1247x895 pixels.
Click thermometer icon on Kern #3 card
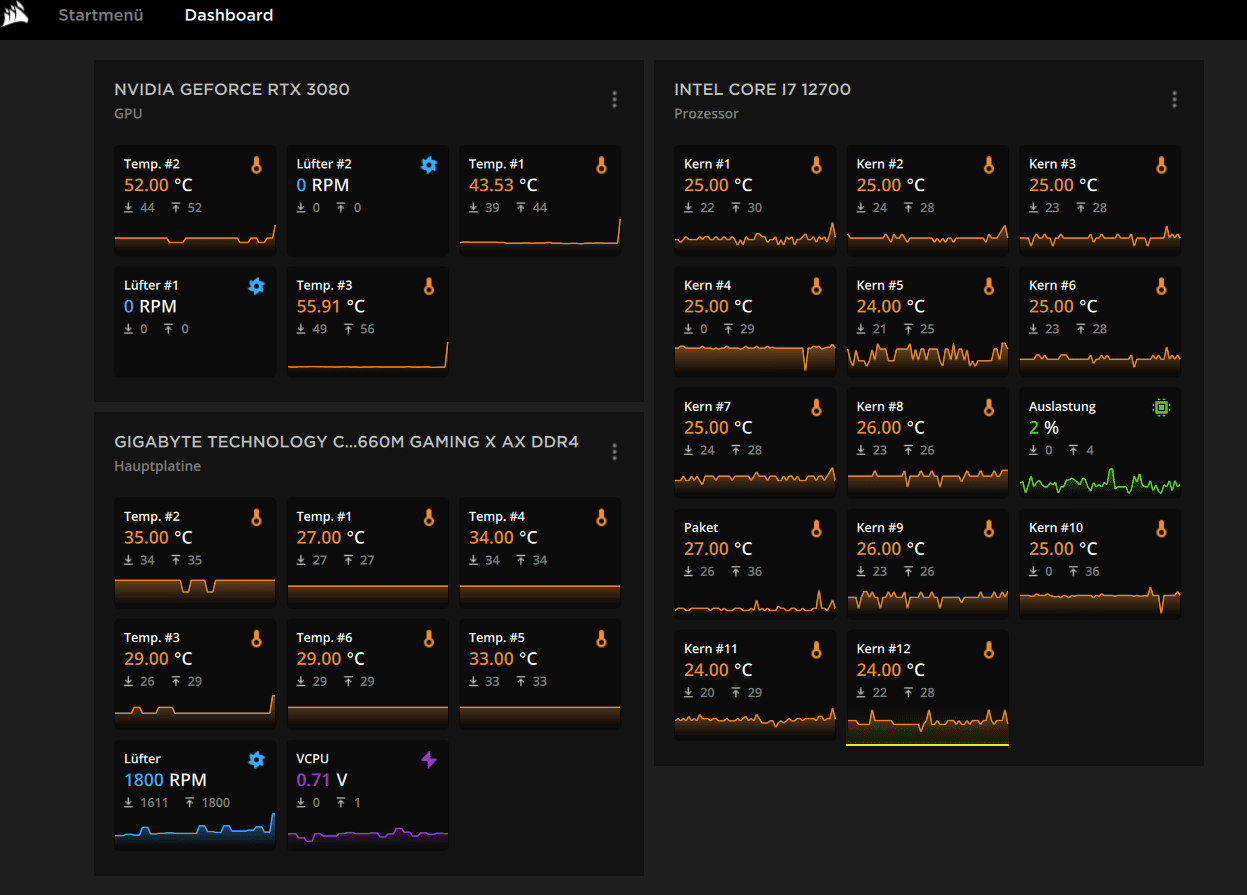tap(1161, 165)
